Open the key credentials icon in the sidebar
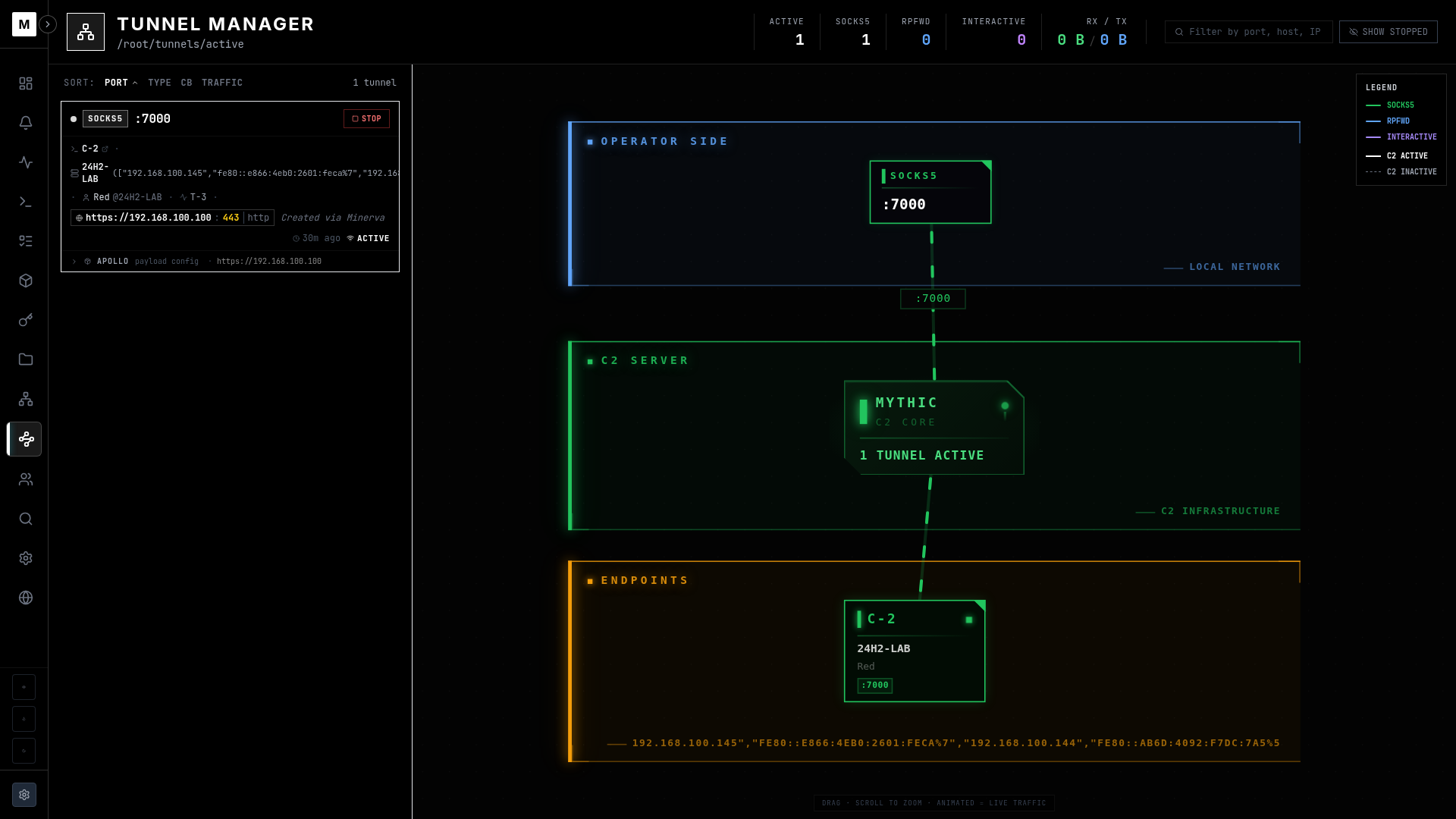 (26, 320)
